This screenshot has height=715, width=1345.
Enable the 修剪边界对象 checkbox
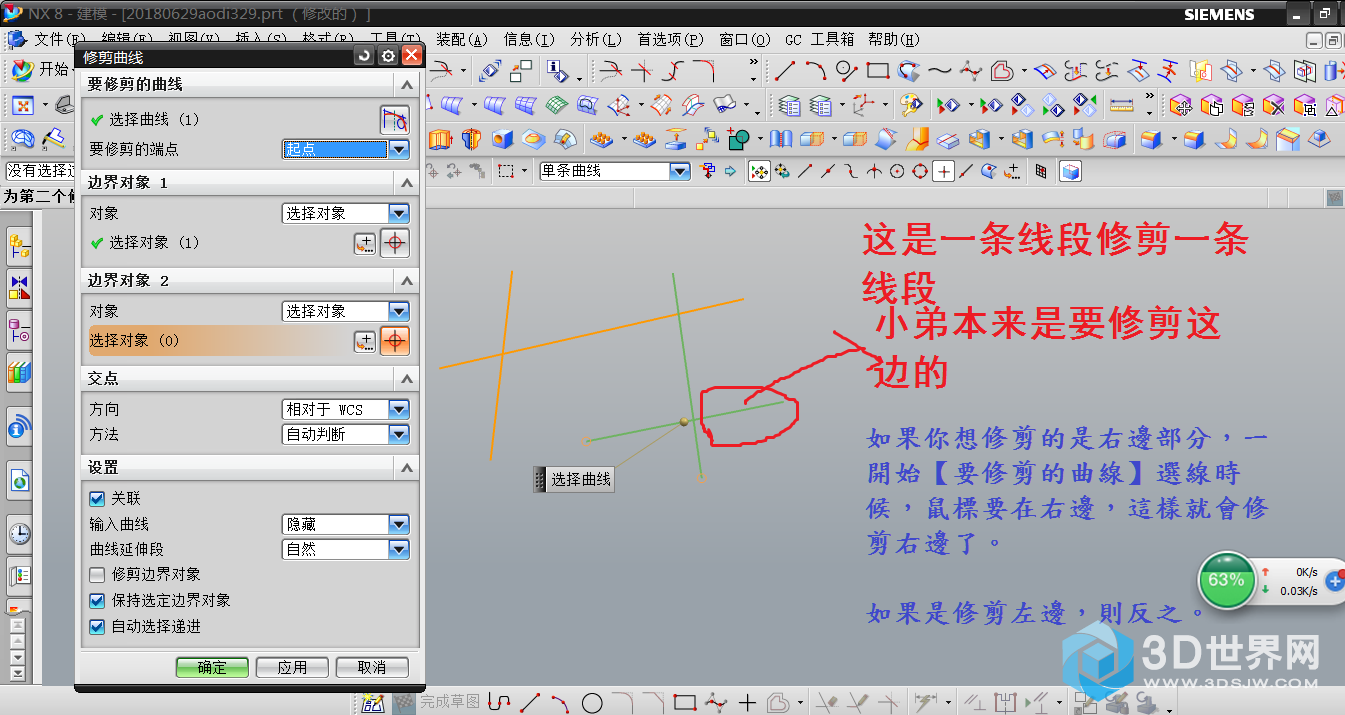[97, 574]
